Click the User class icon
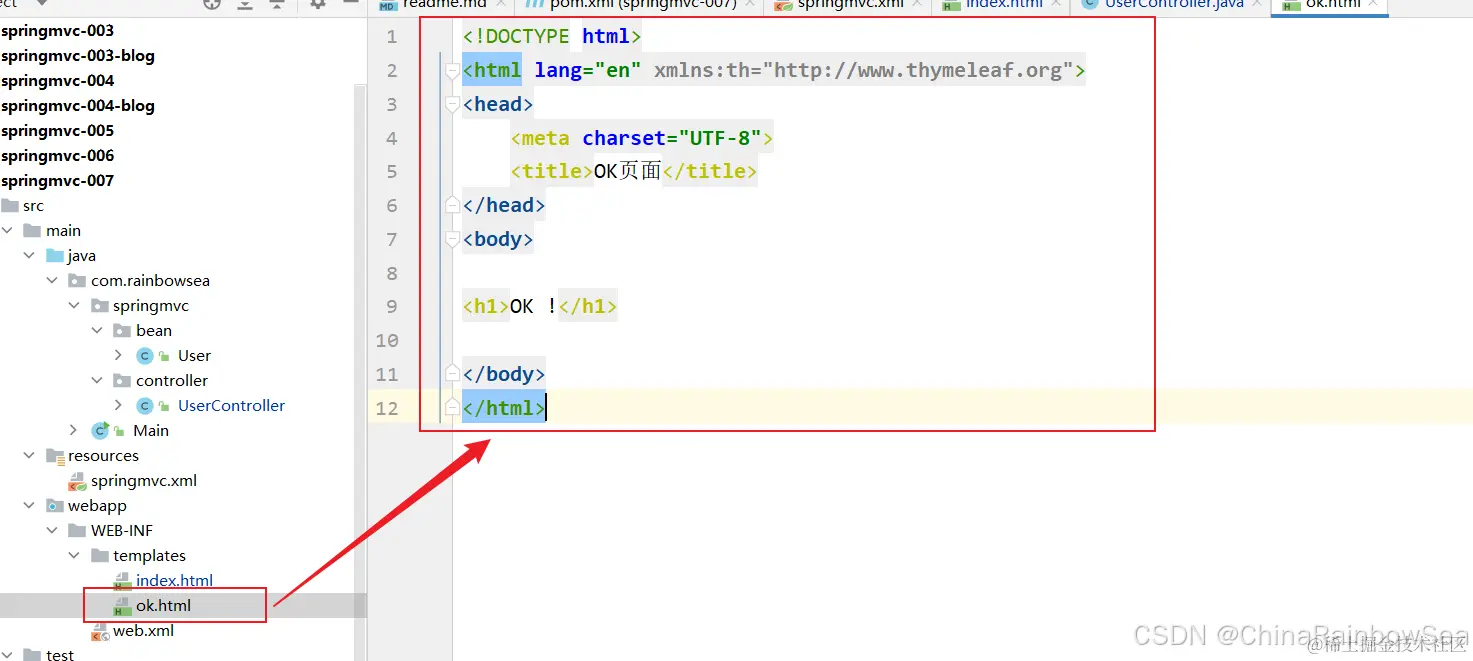The height and width of the screenshot is (661, 1473). [145, 356]
